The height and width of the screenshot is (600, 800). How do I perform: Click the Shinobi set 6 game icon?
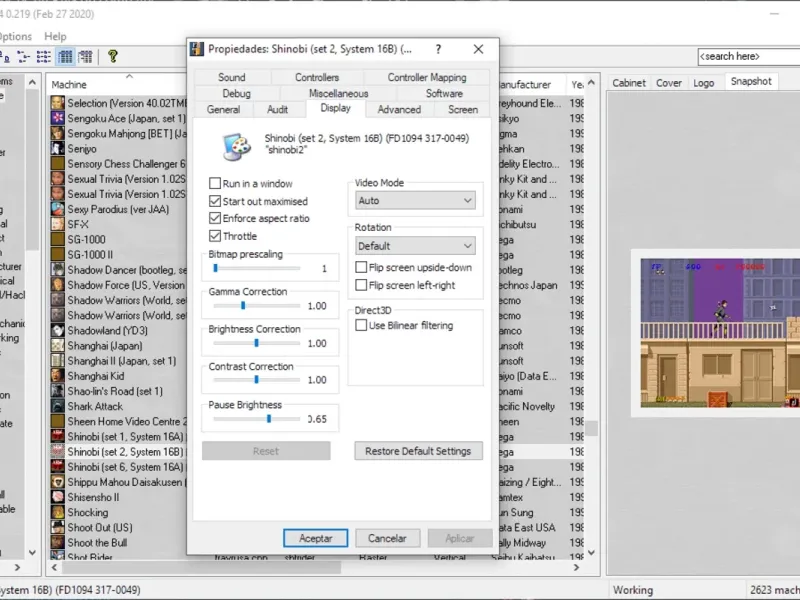tap(58, 467)
